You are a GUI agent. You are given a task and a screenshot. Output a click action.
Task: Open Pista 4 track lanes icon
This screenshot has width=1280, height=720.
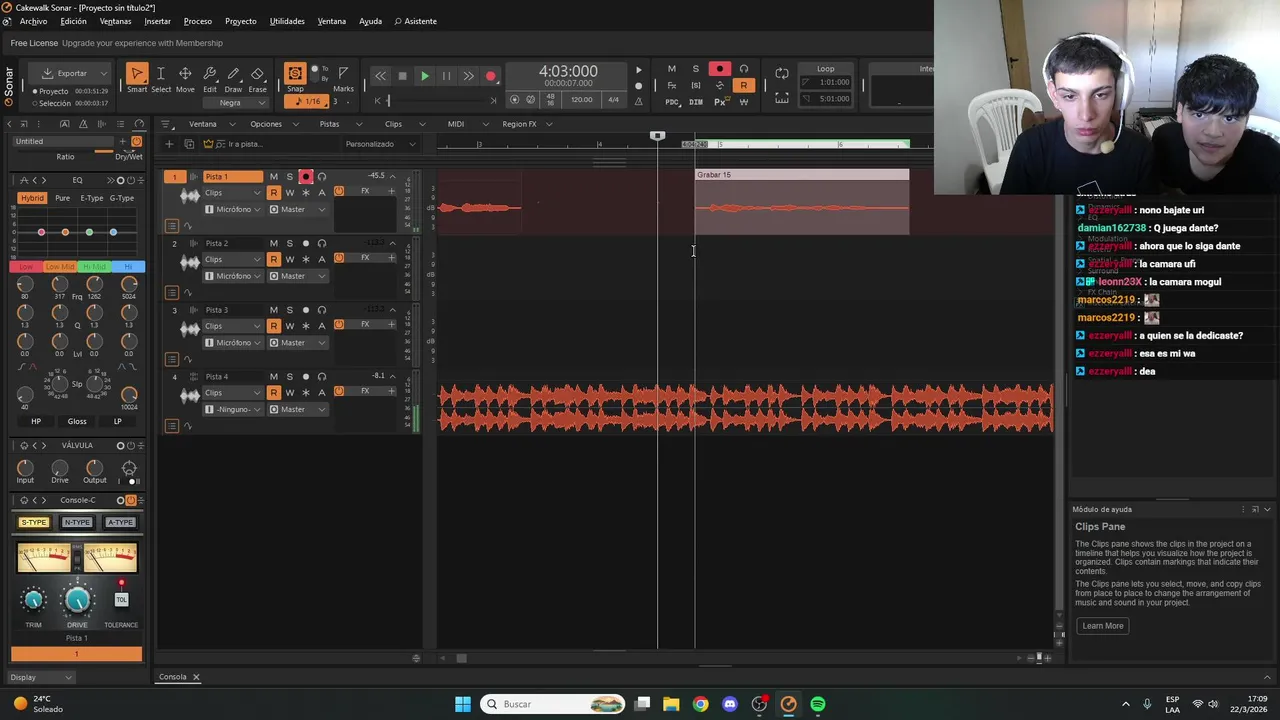[x=172, y=426]
